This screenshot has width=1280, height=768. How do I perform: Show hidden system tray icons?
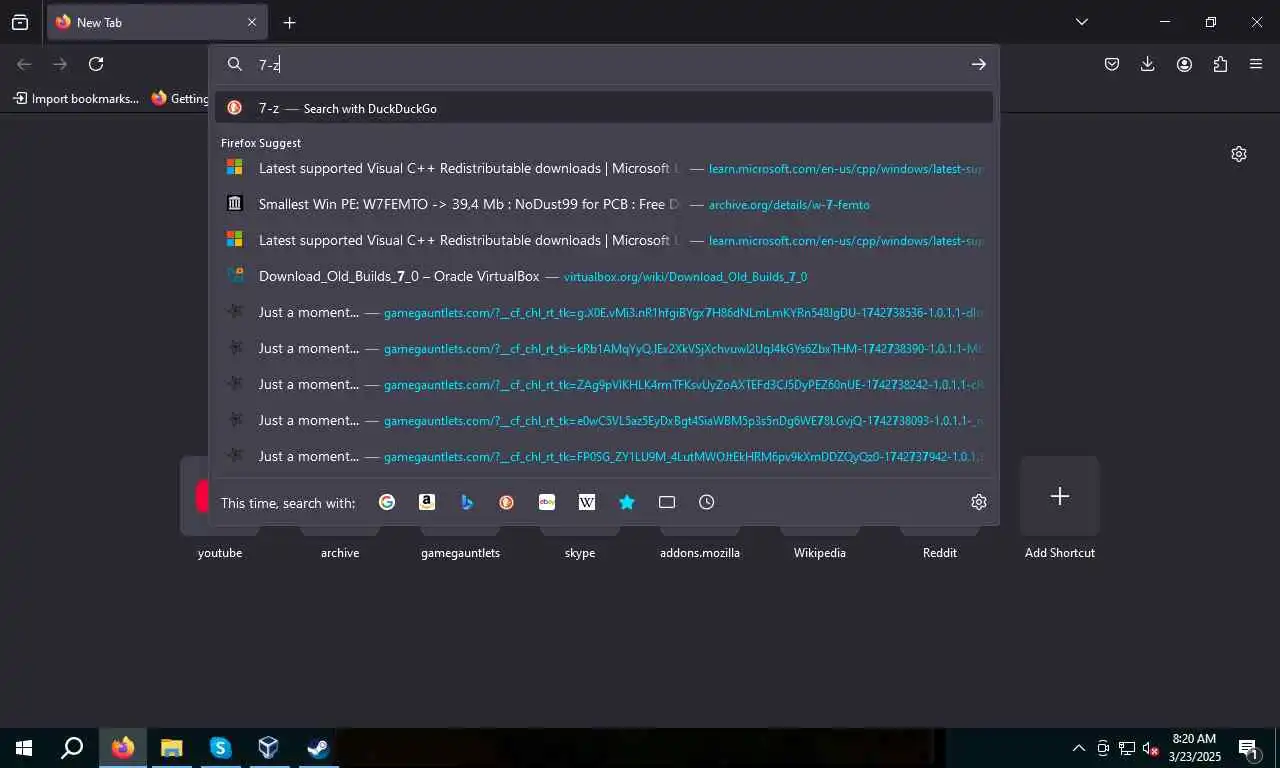tap(1079, 748)
